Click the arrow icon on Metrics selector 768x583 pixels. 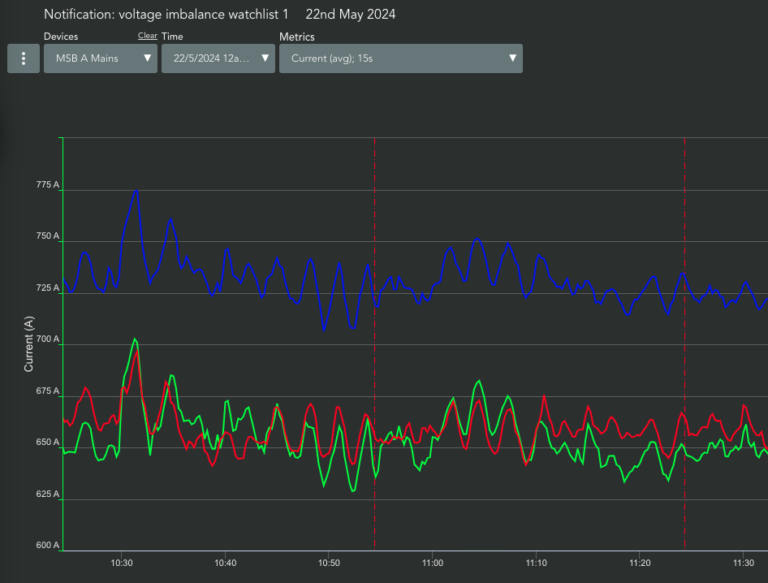click(x=512, y=58)
